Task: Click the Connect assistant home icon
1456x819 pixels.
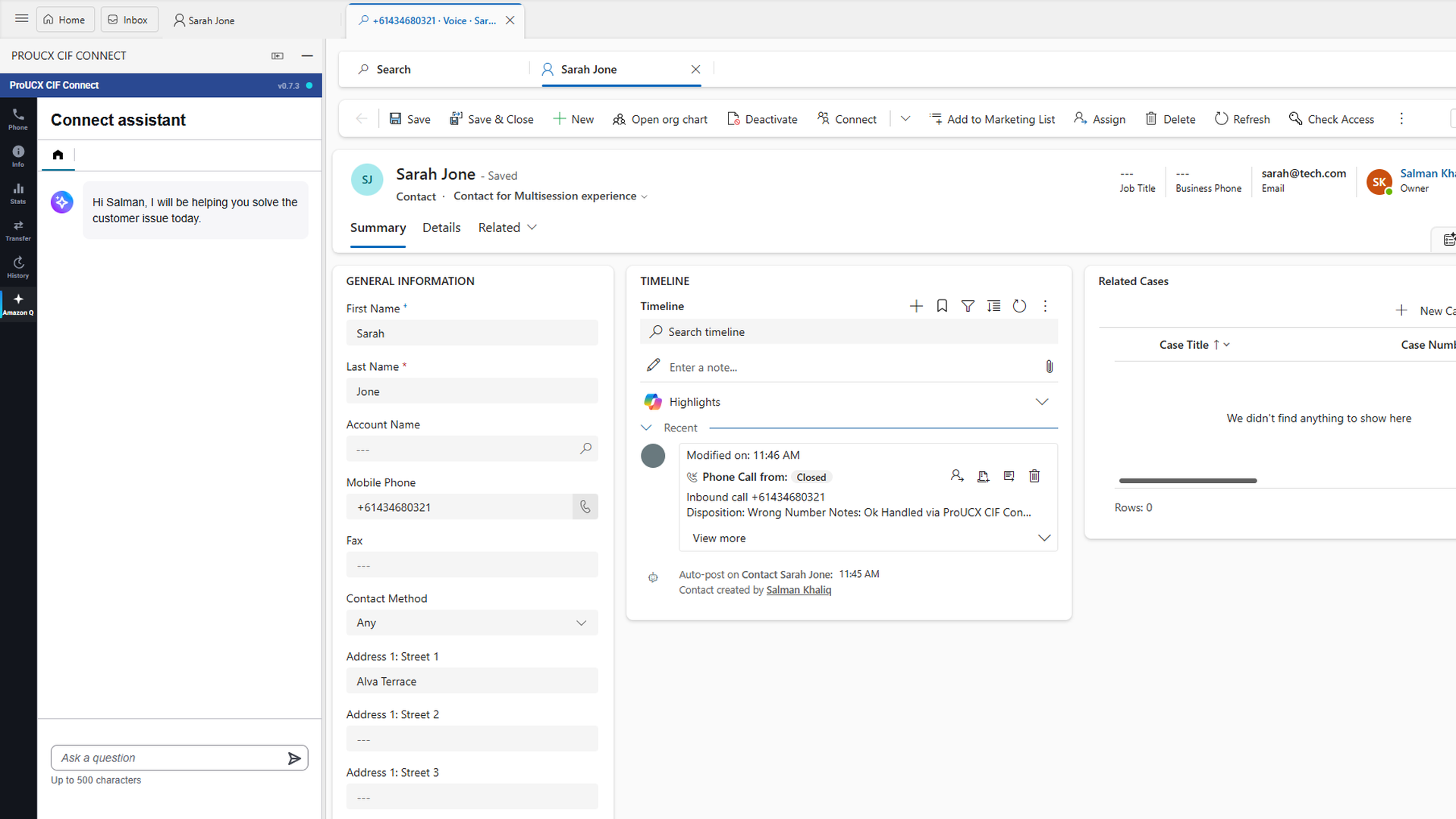Action: click(58, 155)
